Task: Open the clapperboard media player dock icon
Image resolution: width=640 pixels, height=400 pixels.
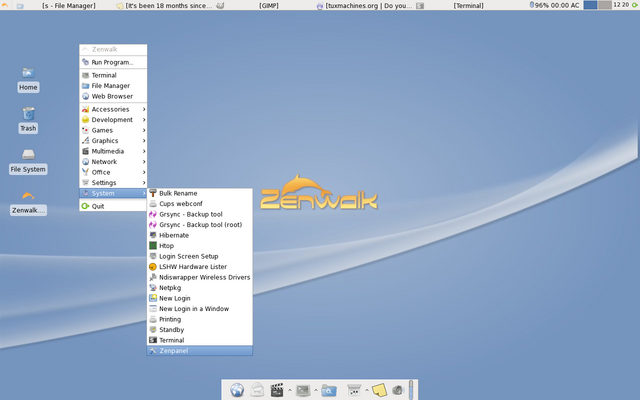Action: 277,390
